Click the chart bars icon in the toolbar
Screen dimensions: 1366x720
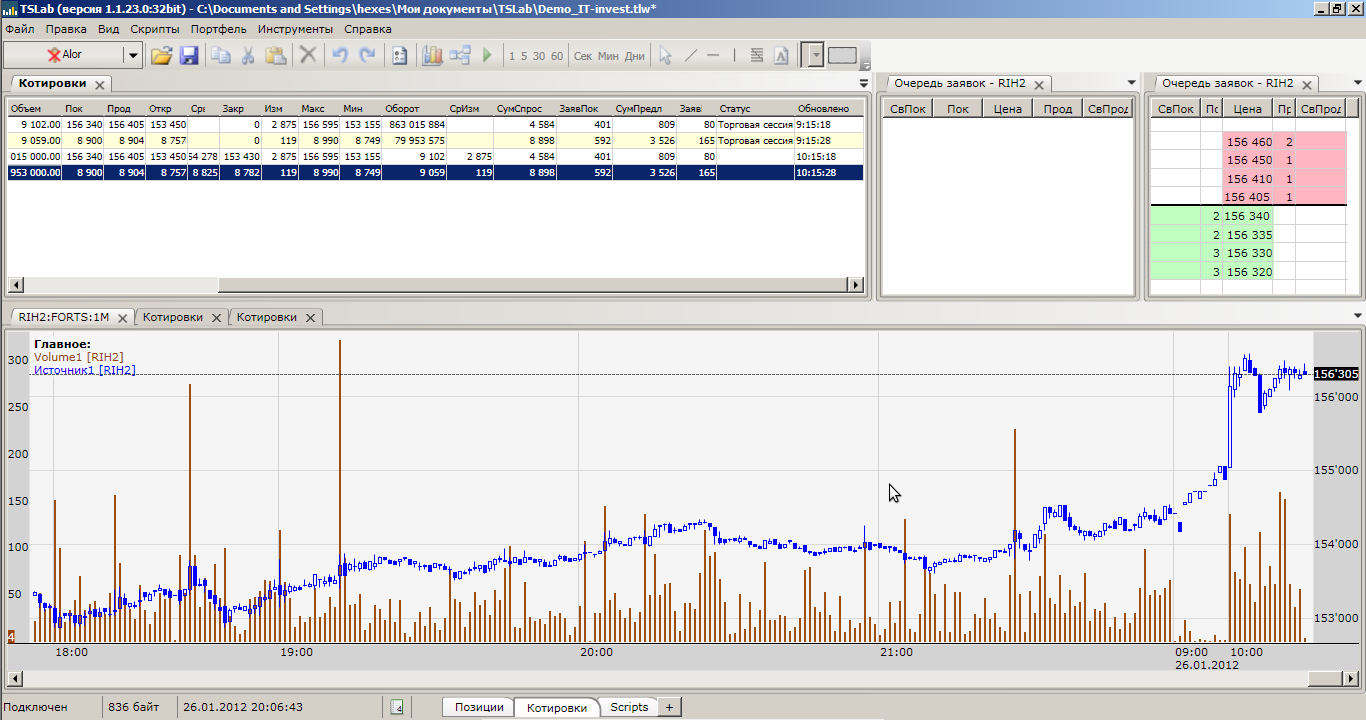click(x=432, y=56)
